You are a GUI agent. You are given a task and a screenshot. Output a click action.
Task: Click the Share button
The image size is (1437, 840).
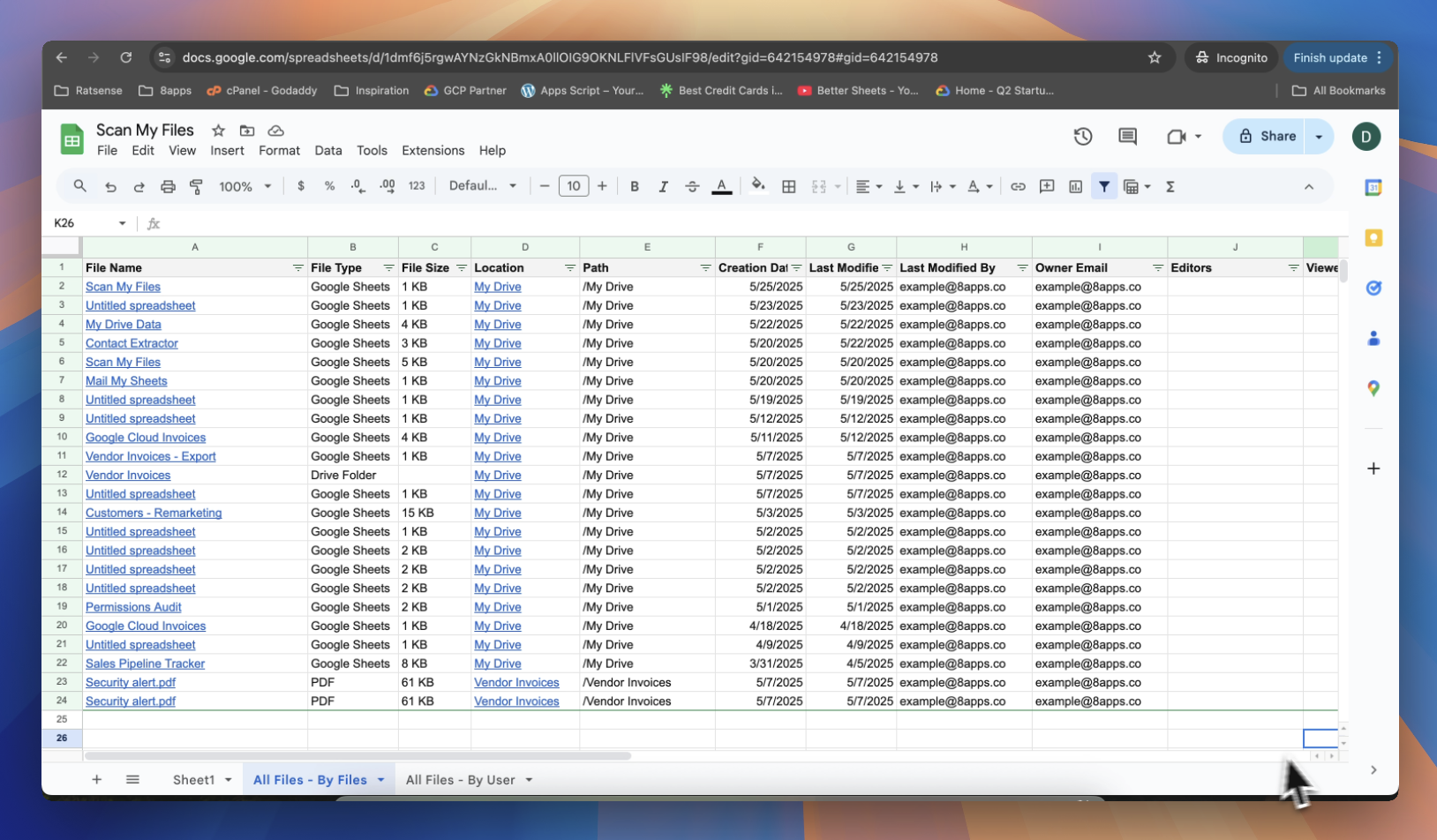(1265, 136)
